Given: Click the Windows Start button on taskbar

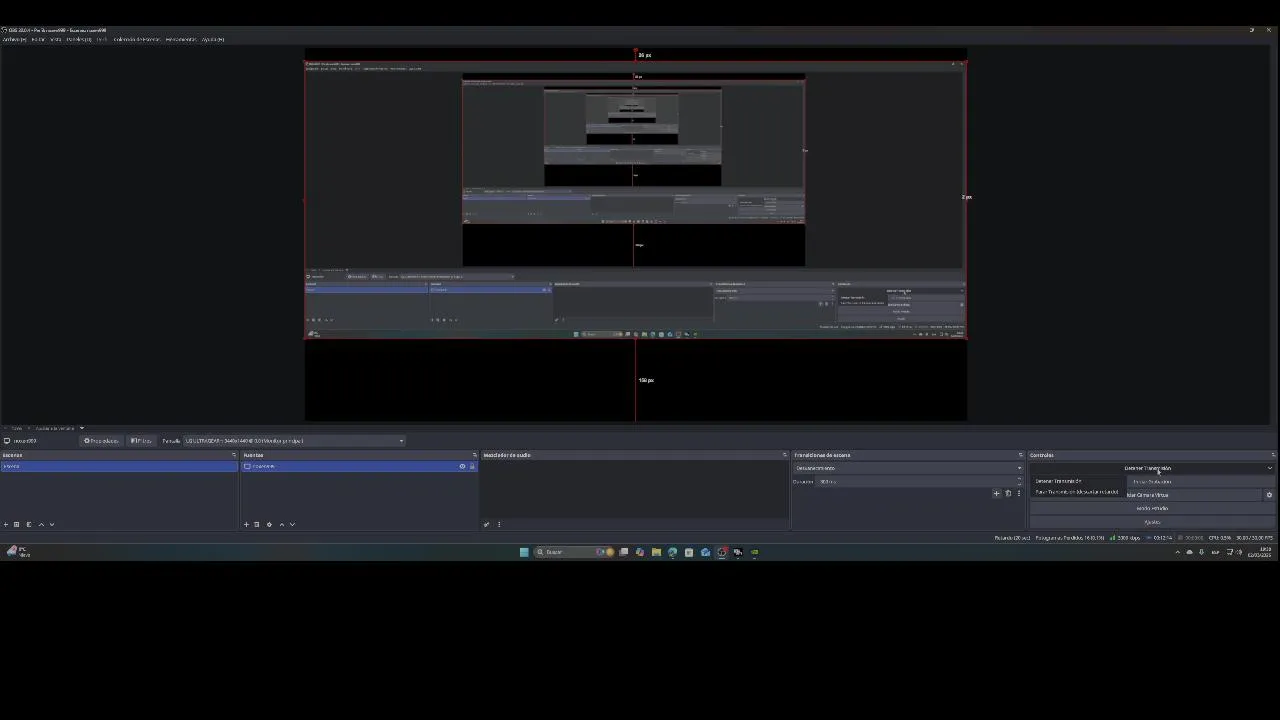Looking at the screenshot, I should [x=523, y=552].
